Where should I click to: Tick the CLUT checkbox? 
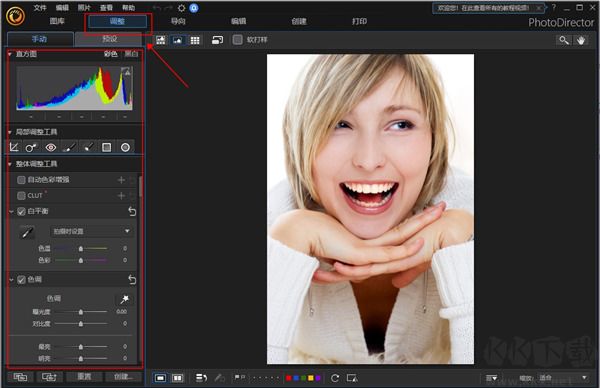pyautogui.click(x=21, y=196)
